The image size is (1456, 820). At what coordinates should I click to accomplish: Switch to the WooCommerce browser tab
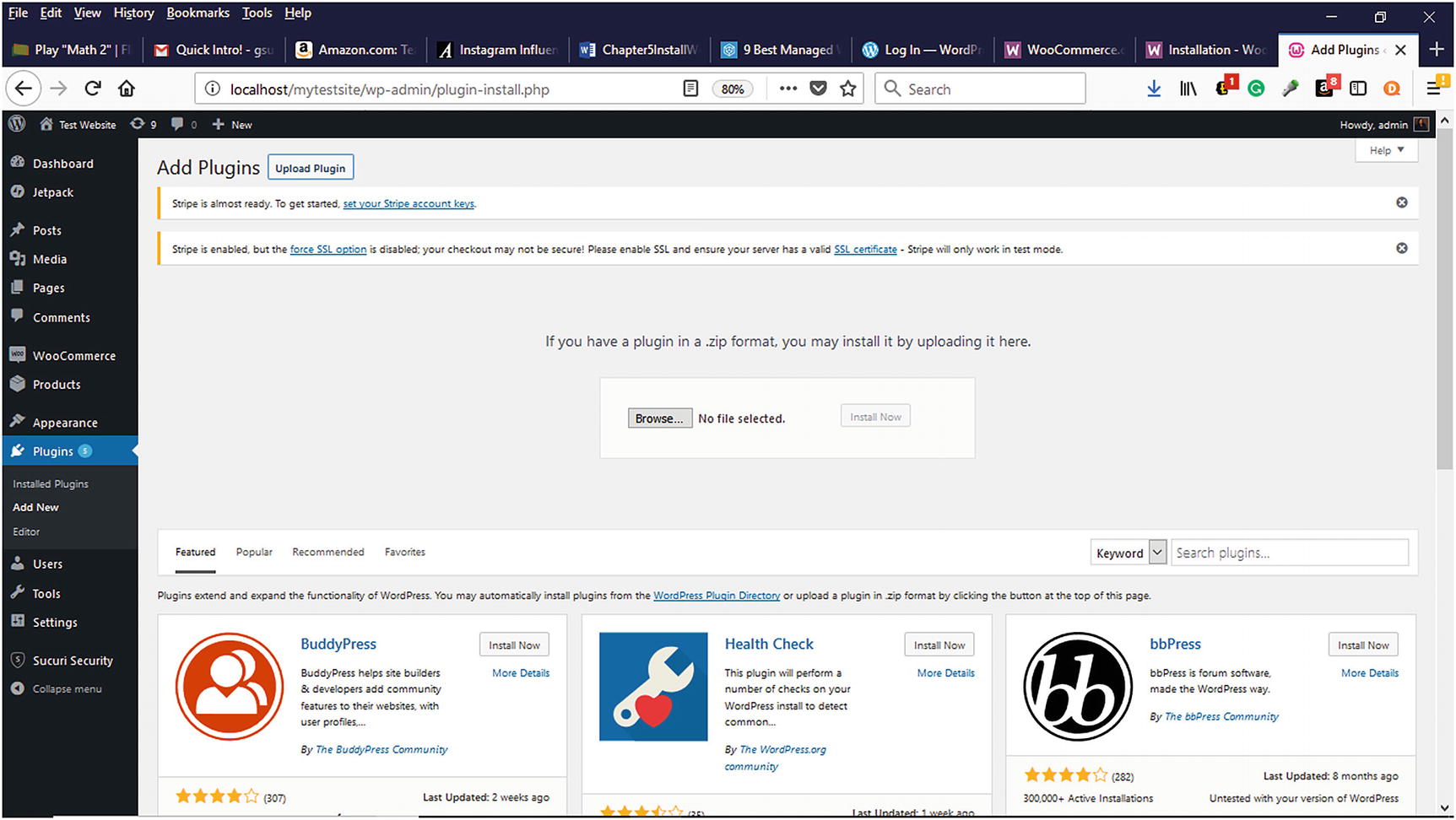coord(1064,50)
